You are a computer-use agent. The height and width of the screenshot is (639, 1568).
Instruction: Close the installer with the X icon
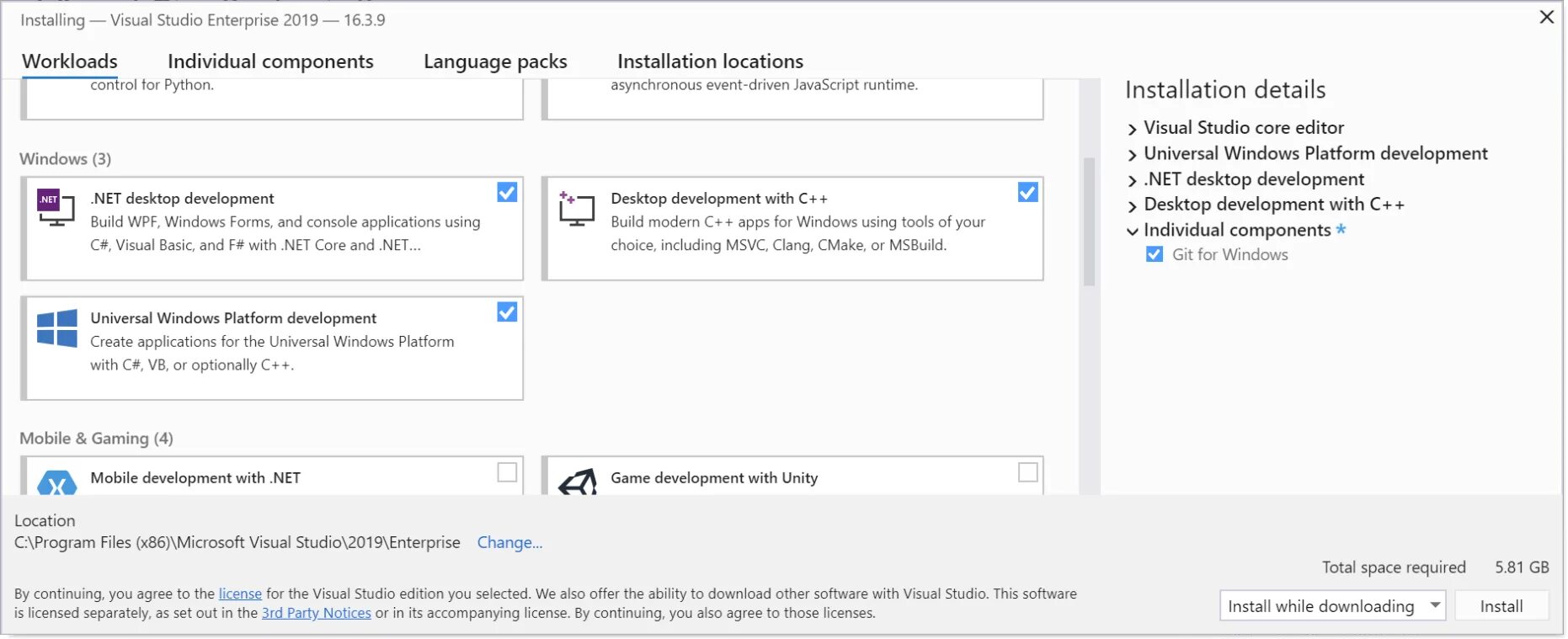click(x=1547, y=17)
